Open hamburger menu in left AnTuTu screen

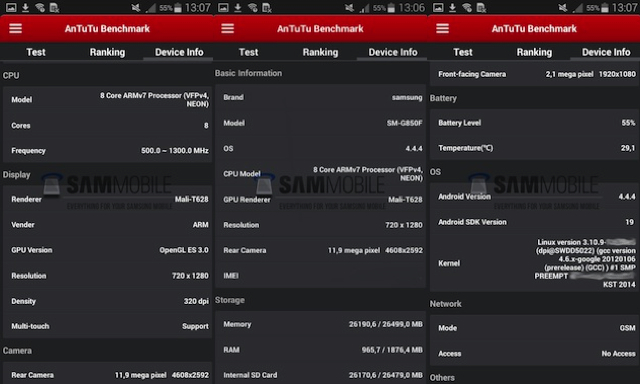[16, 28]
